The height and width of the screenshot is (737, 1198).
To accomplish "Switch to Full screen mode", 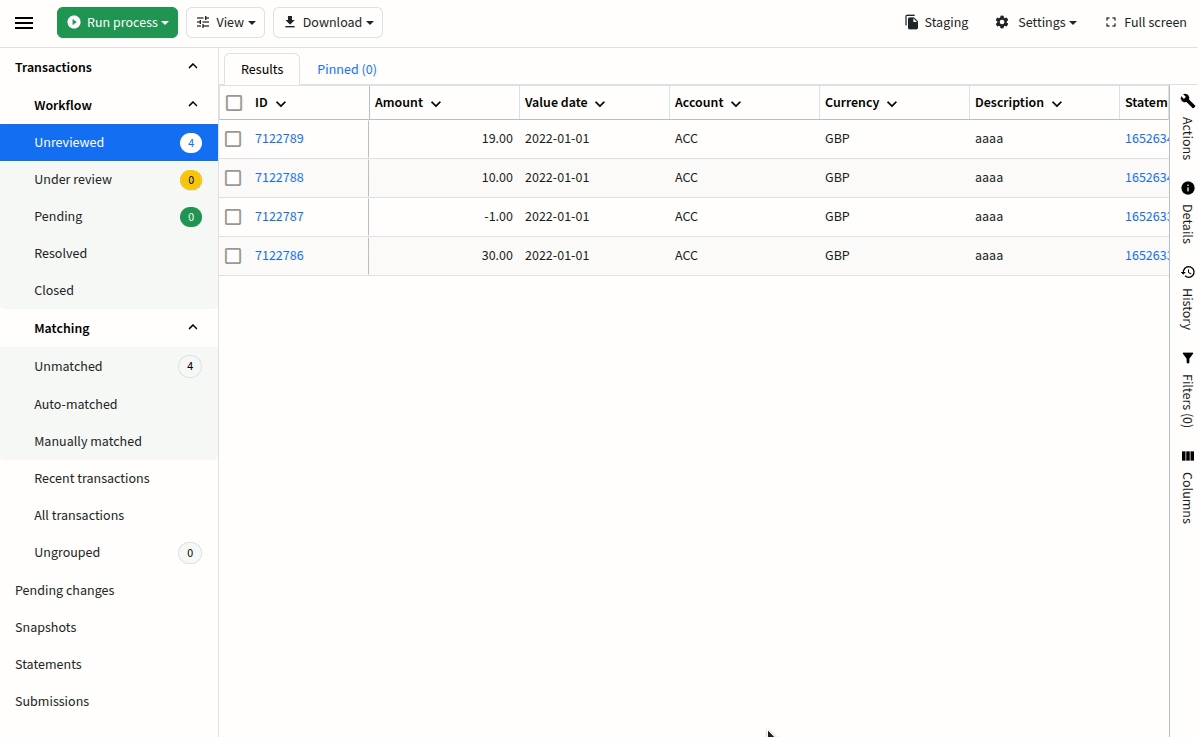I will click(1145, 22).
